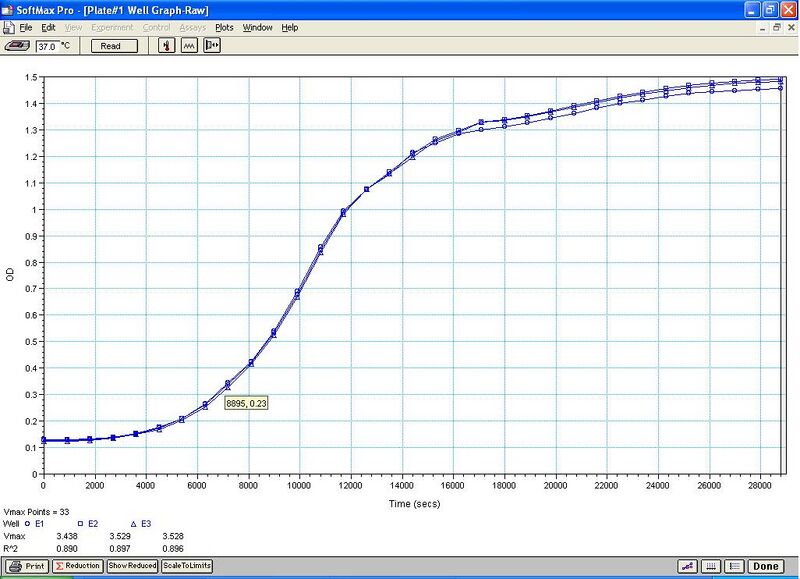The height and width of the screenshot is (579, 800).
Task: Open the list view icon at bottom right
Action: pyautogui.click(x=734, y=566)
